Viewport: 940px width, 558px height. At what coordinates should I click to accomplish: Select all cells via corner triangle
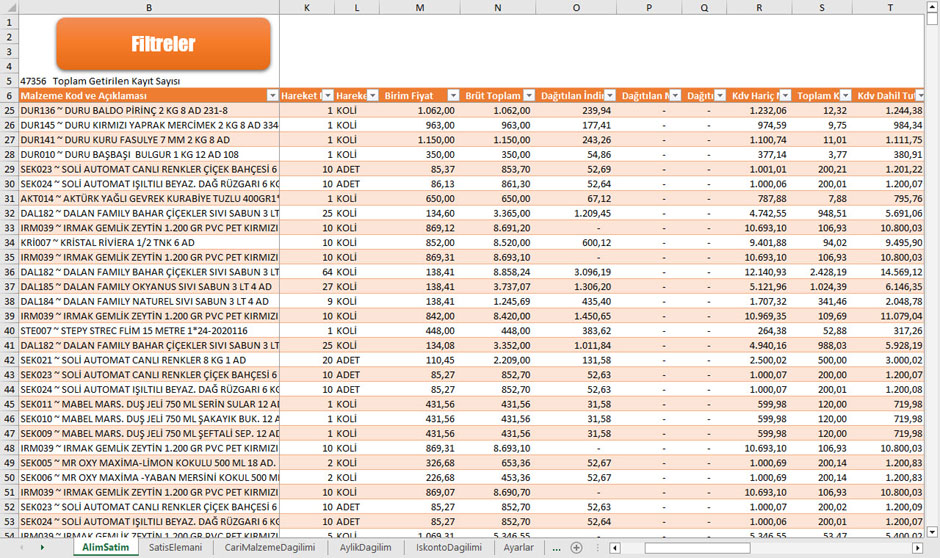click(9, 7)
